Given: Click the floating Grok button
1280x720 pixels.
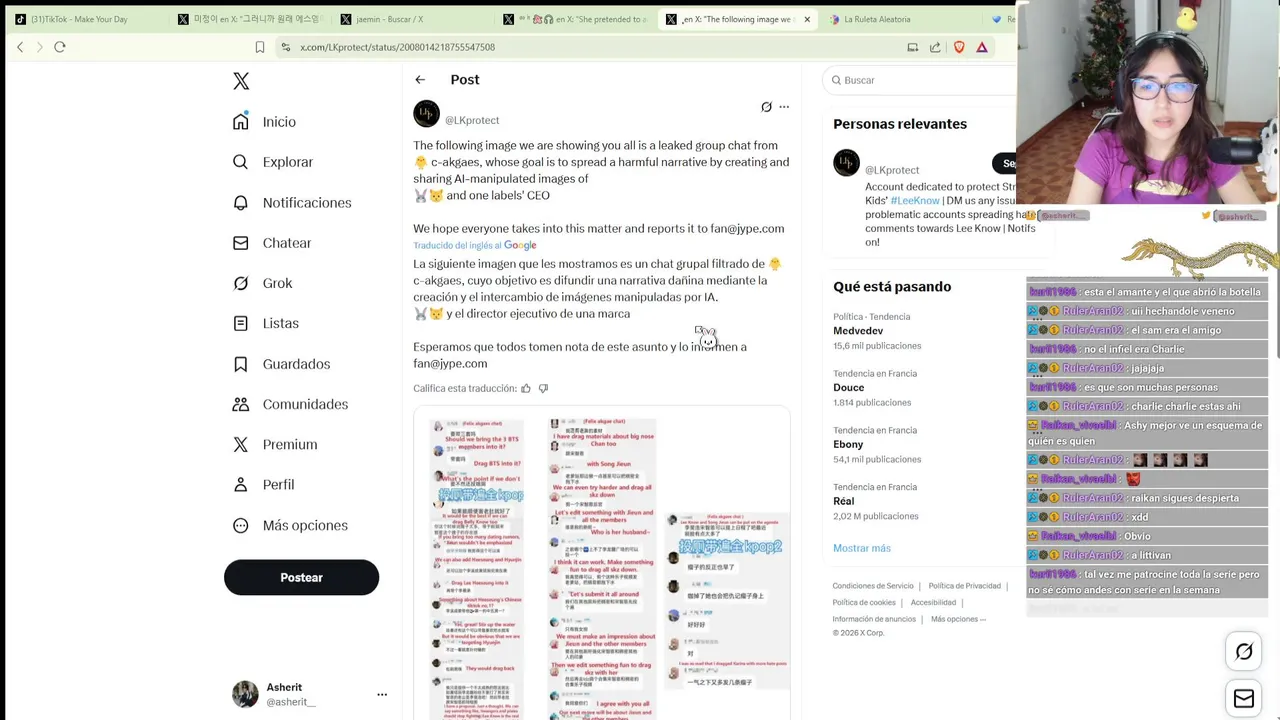Looking at the screenshot, I should click(x=1244, y=652).
